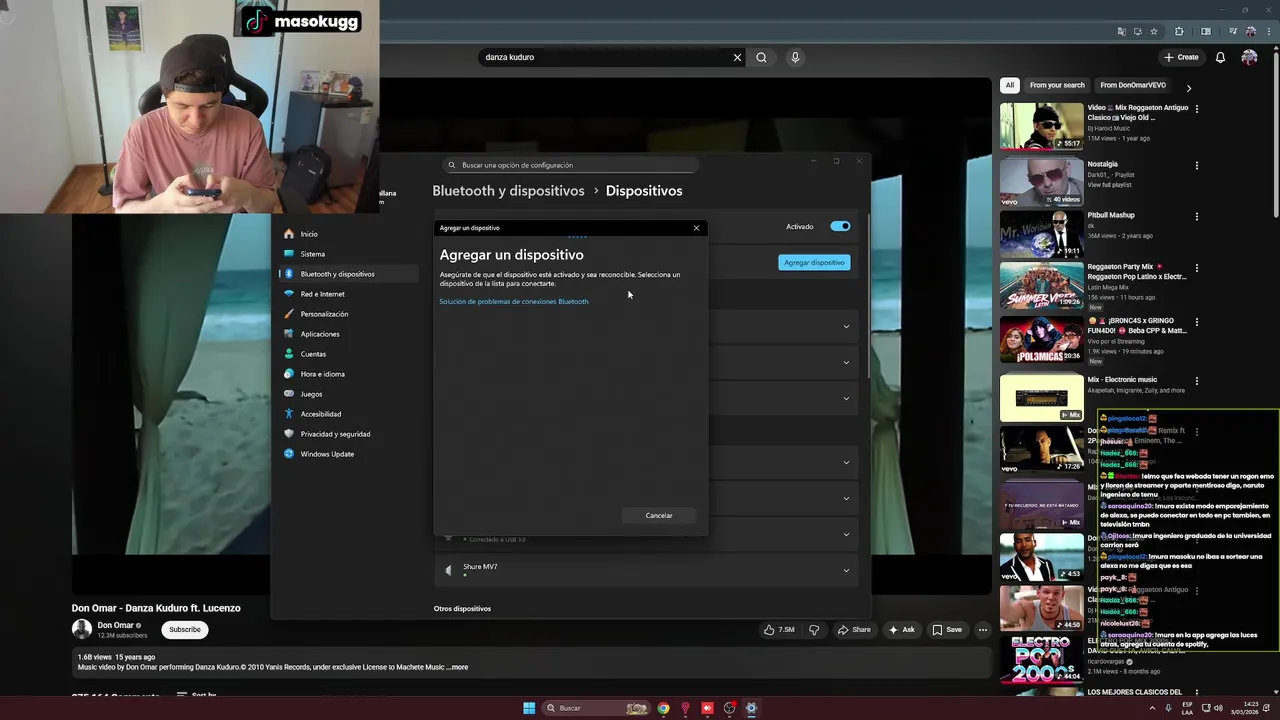Expand the Shure MV7 device row
The image size is (1280, 720).
[x=846, y=570]
